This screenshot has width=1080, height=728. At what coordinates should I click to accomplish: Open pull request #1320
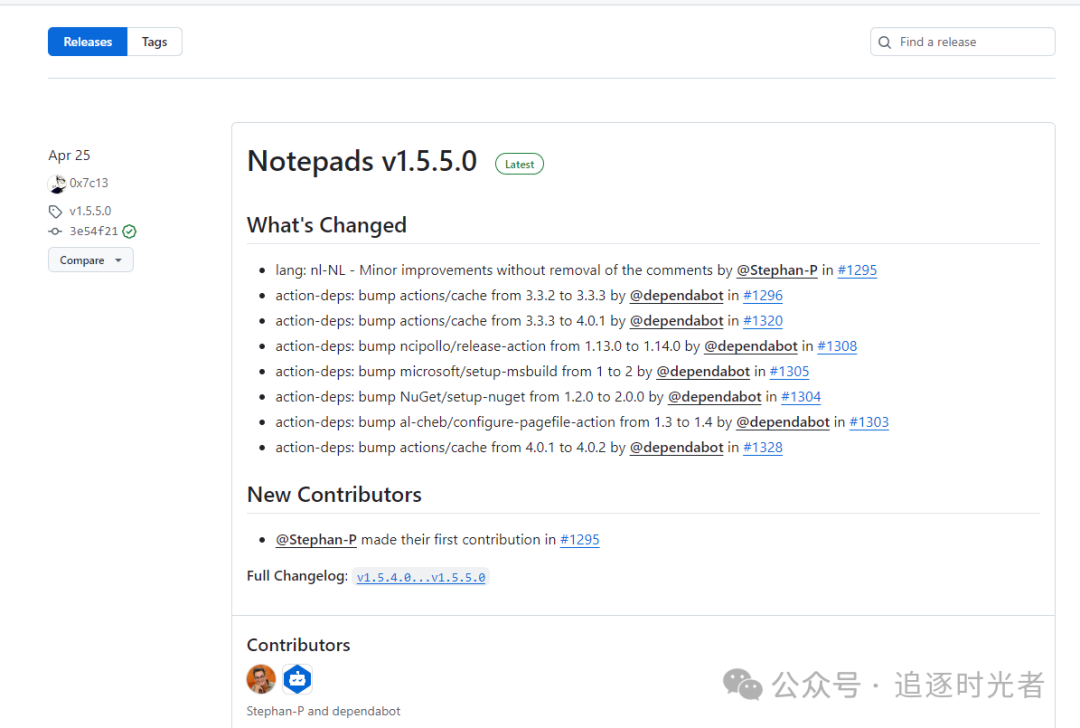click(x=762, y=321)
